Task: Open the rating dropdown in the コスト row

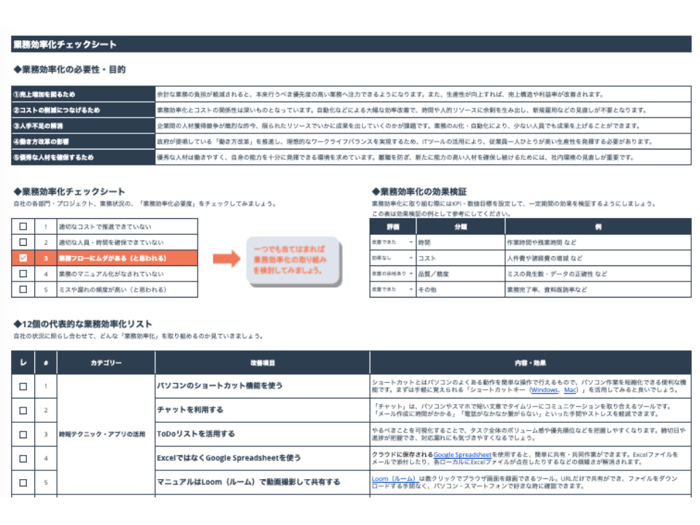Action: 411,258
